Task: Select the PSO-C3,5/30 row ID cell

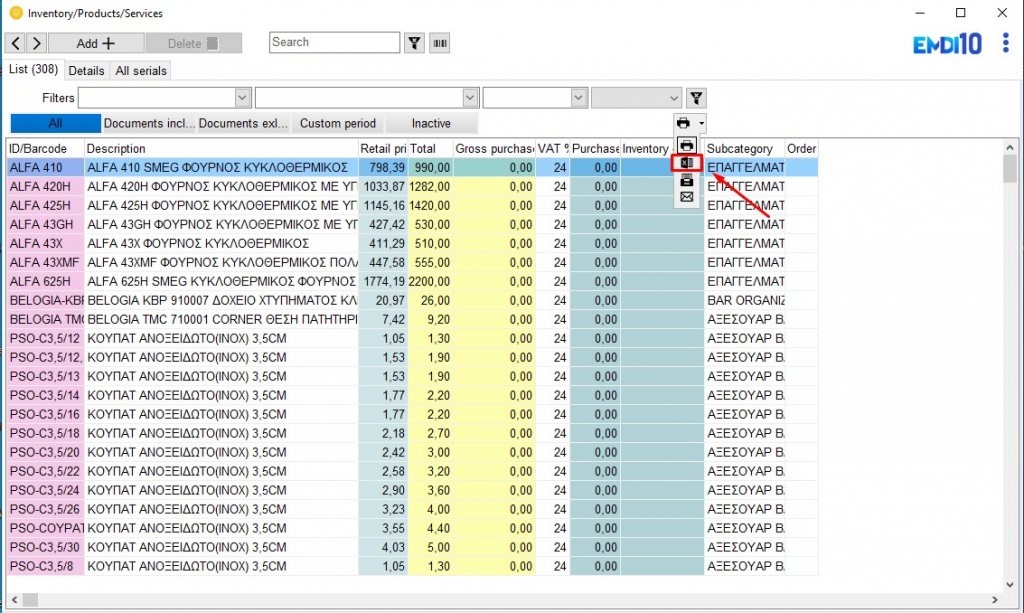Action: tap(45, 547)
